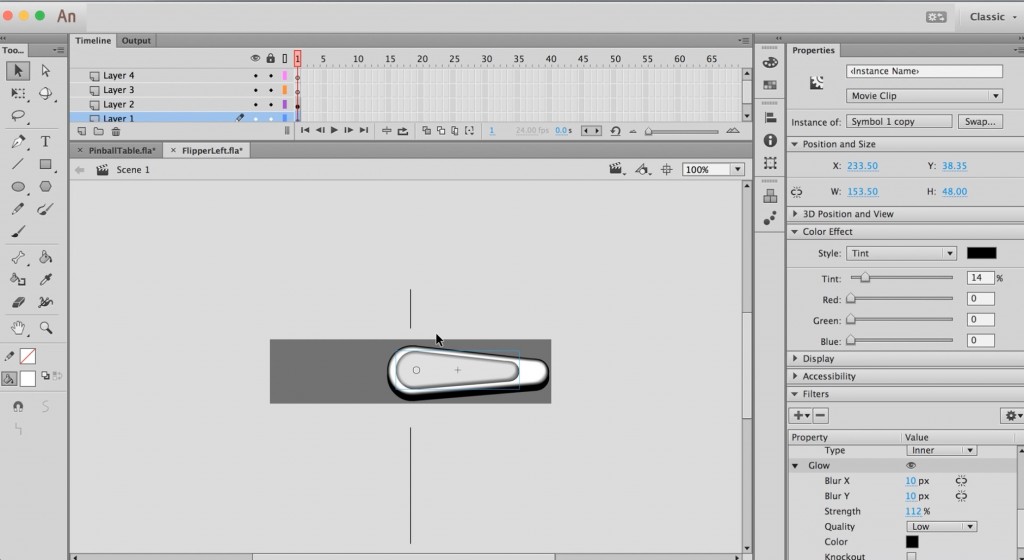This screenshot has width=1024, height=560.
Task: Click the Play button in timeline
Action: [334, 131]
